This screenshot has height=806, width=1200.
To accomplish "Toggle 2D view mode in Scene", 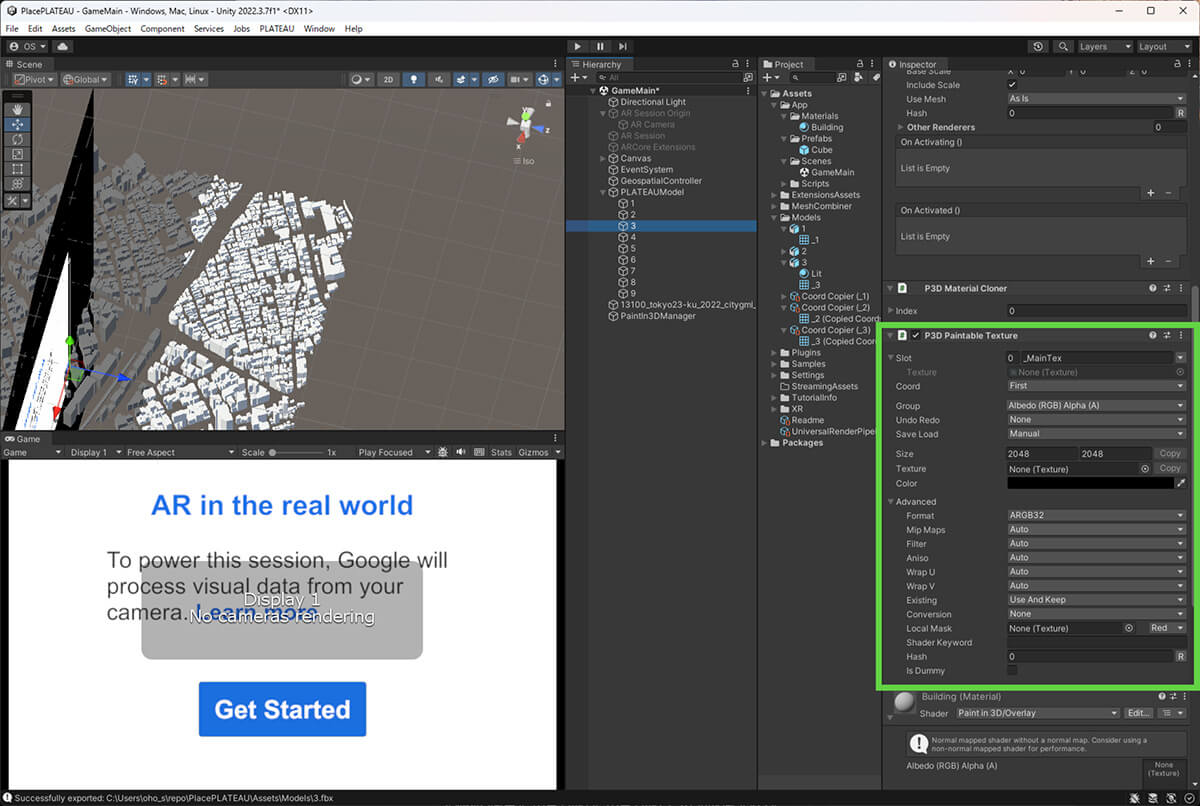I will coord(388,79).
